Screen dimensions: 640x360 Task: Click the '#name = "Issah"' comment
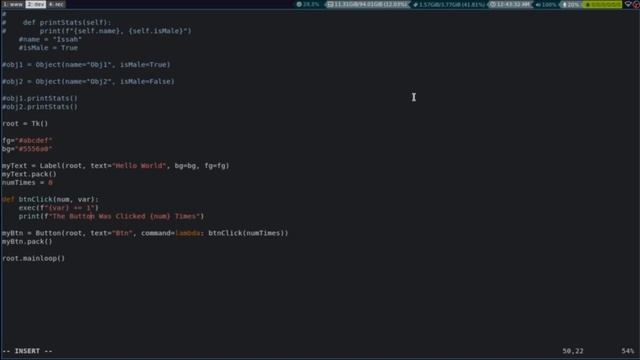(x=50, y=40)
